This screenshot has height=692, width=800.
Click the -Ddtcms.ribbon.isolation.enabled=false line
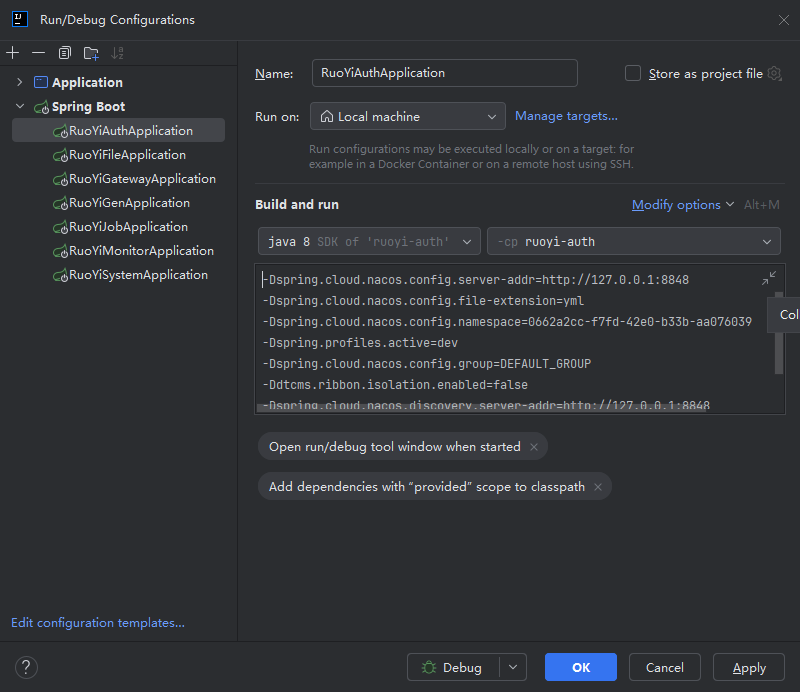pos(395,385)
